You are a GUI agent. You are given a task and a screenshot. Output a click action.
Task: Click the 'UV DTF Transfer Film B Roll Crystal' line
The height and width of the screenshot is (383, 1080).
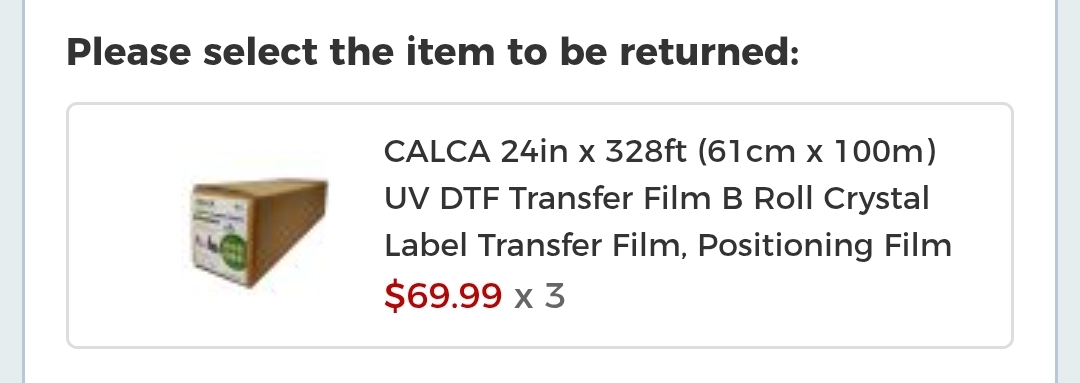pos(656,198)
